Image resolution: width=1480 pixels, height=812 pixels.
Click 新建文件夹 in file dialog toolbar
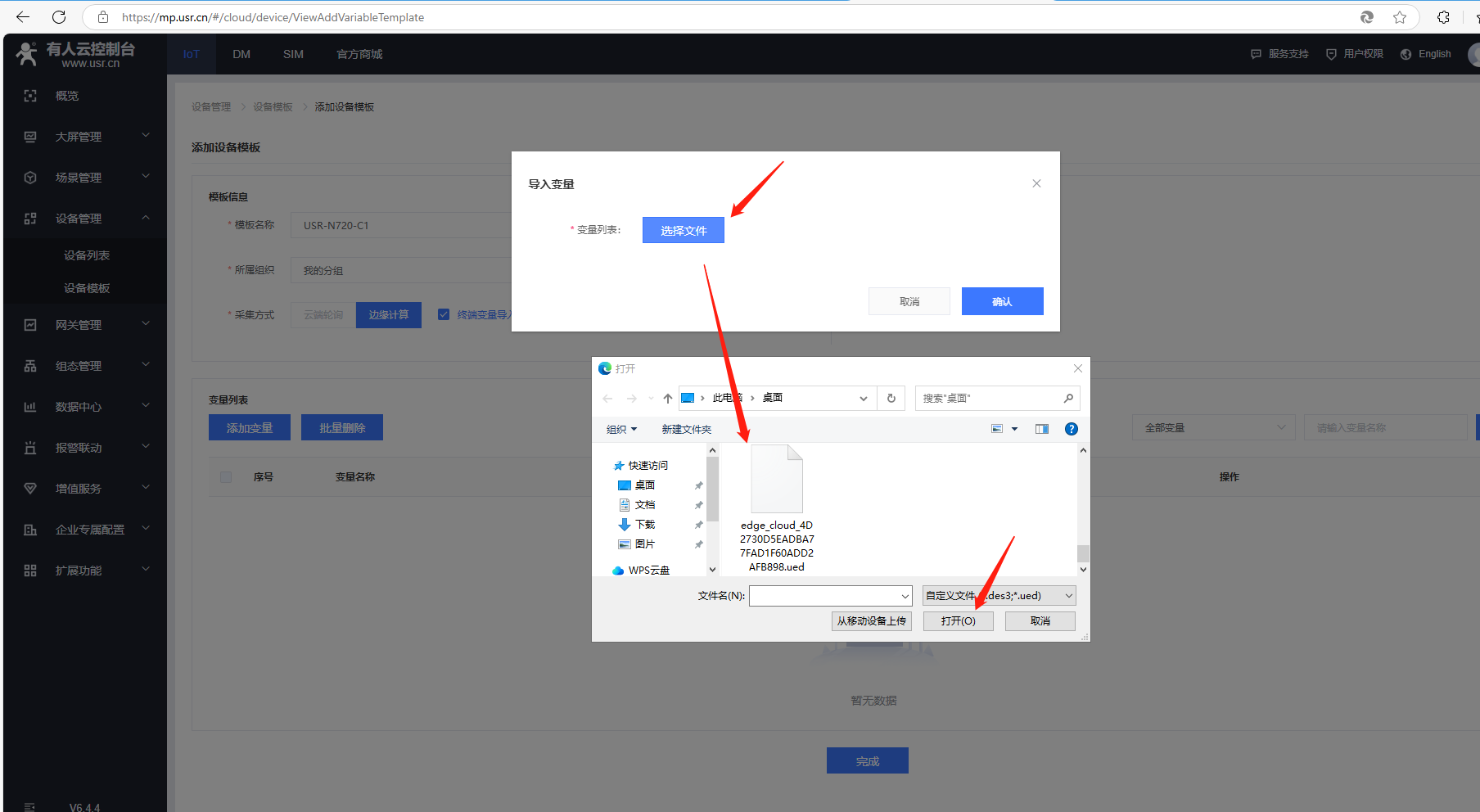click(x=686, y=429)
